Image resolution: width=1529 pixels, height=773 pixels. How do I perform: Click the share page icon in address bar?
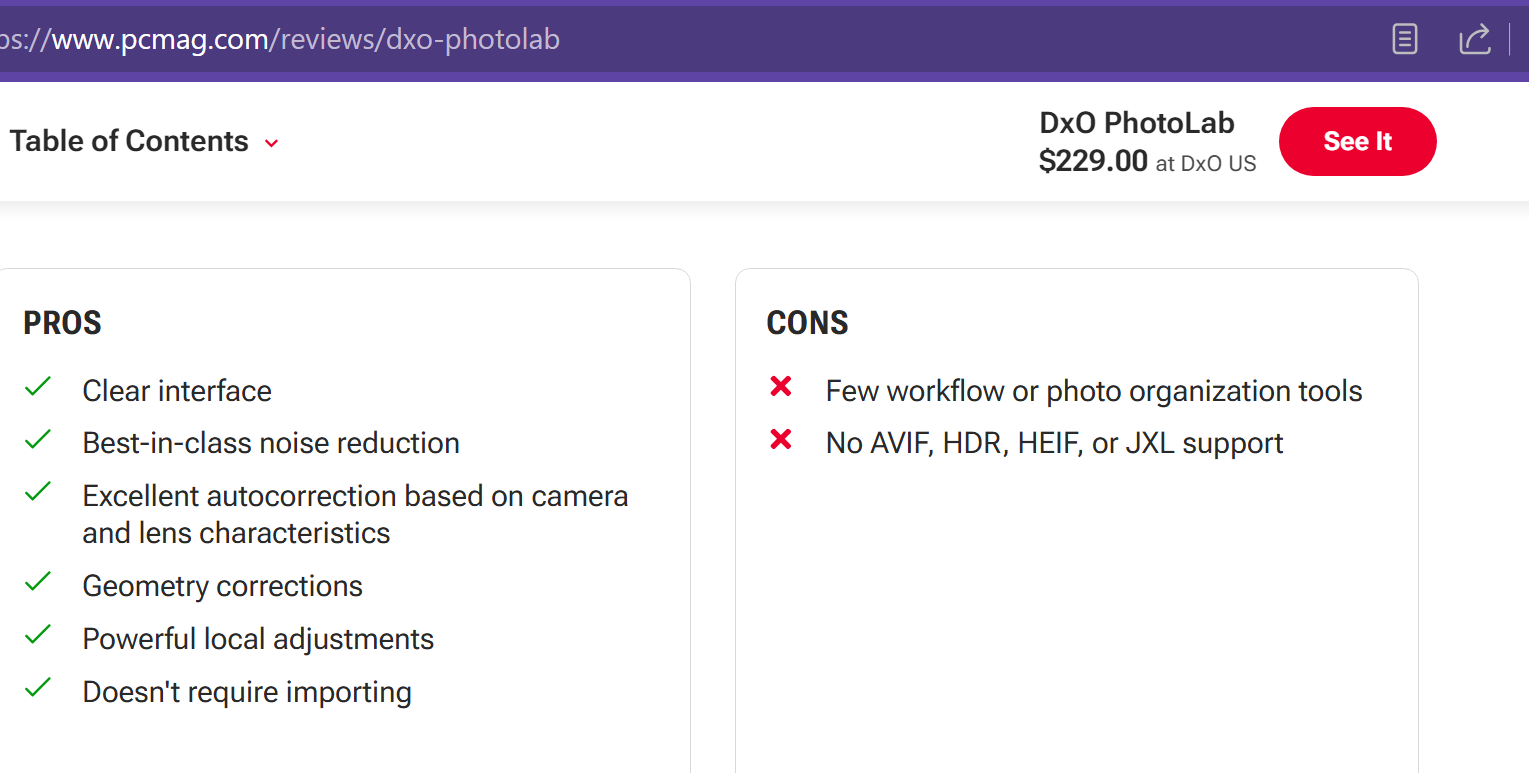click(x=1475, y=39)
